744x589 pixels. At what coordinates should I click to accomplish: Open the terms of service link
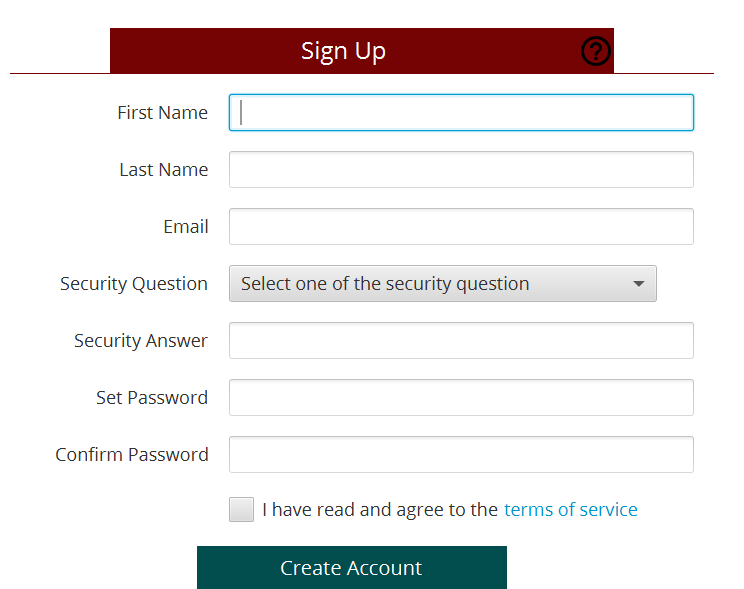pos(570,509)
